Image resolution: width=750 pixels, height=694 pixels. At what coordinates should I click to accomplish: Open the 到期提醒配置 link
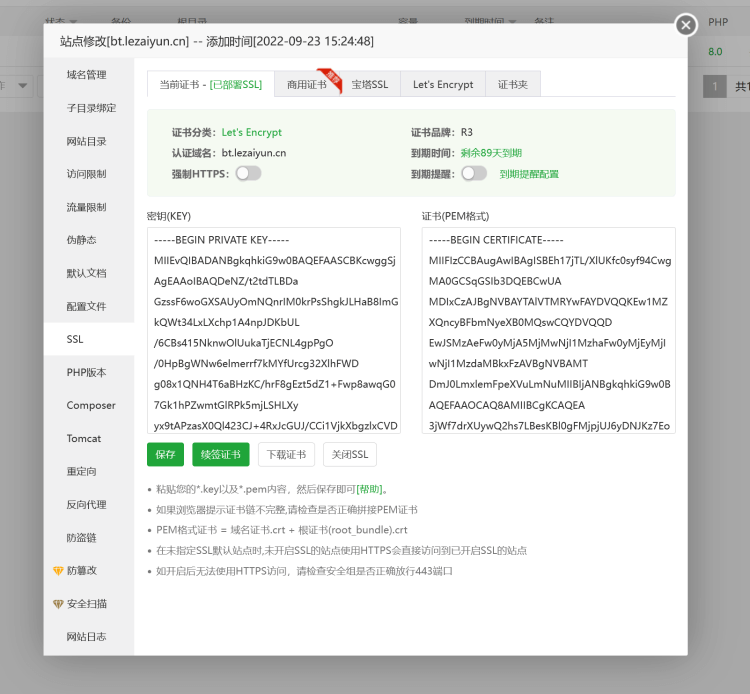click(529, 174)
